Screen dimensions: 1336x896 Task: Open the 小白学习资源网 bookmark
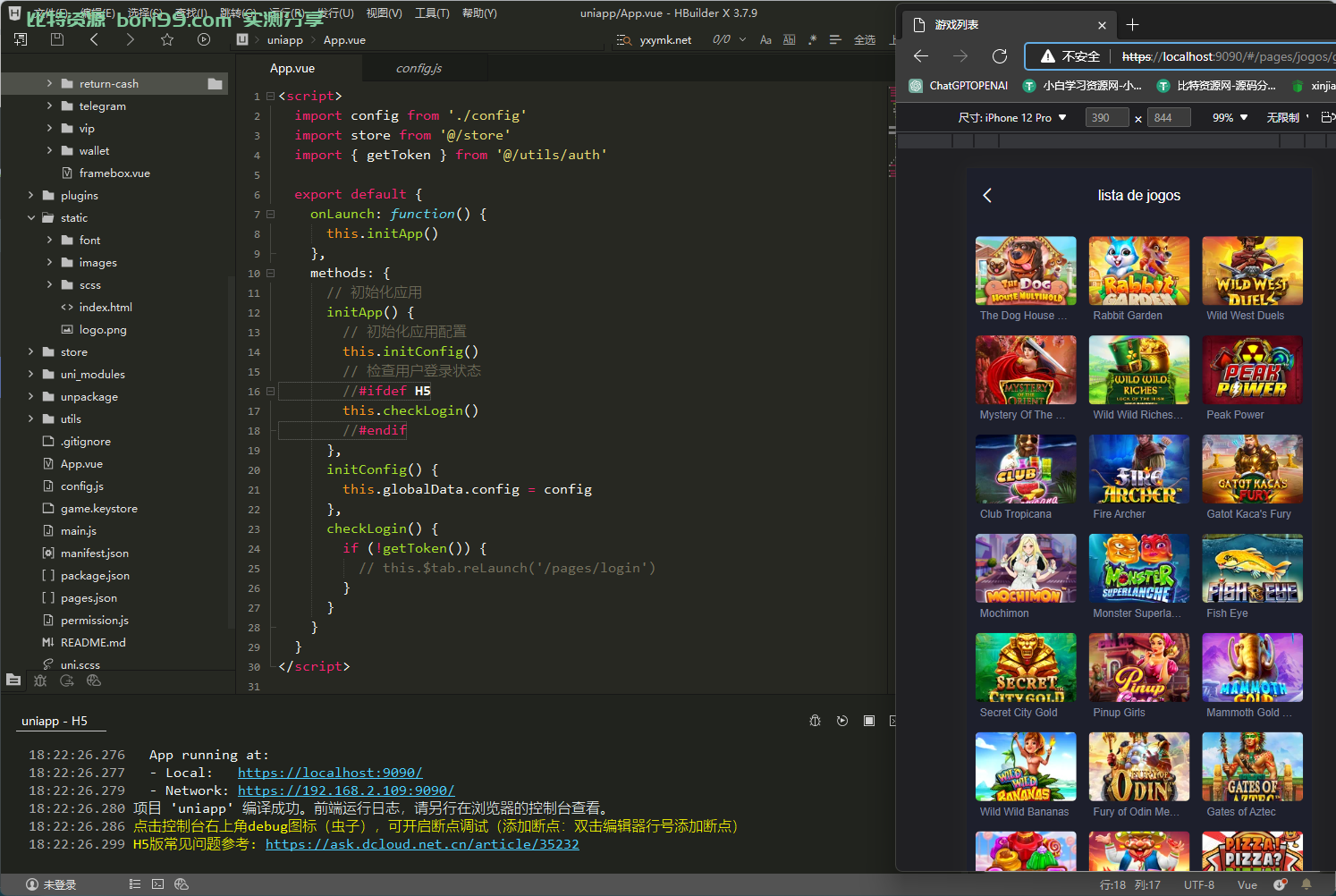[1083, 86]
